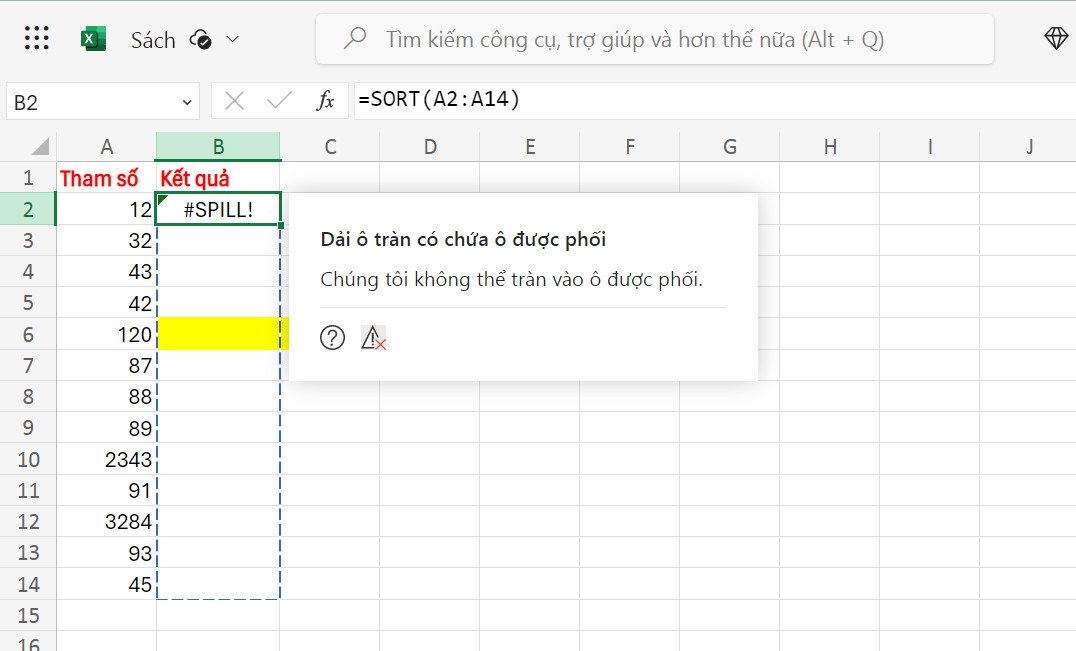This screenshot has height=651, width=1076.
Task: Click the cell containing 42
Action: pyautogui.click(x=106, y=303)
